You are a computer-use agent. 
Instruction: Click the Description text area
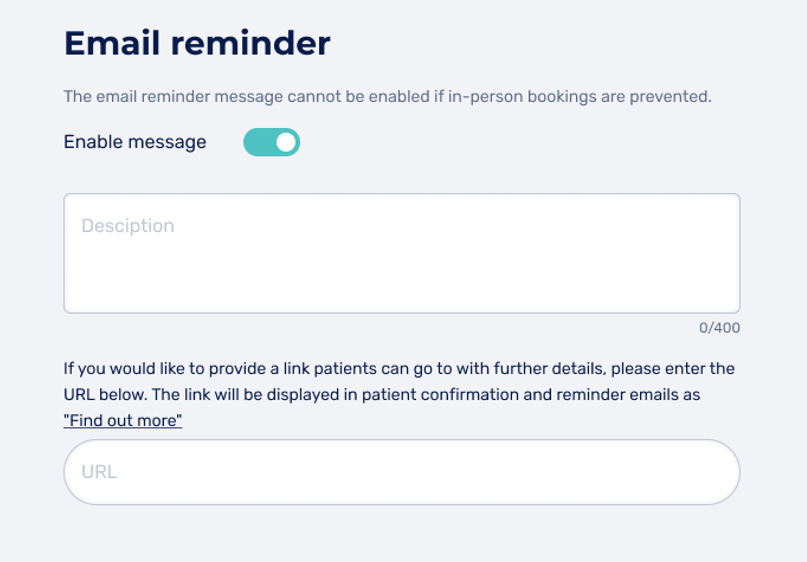401,253
